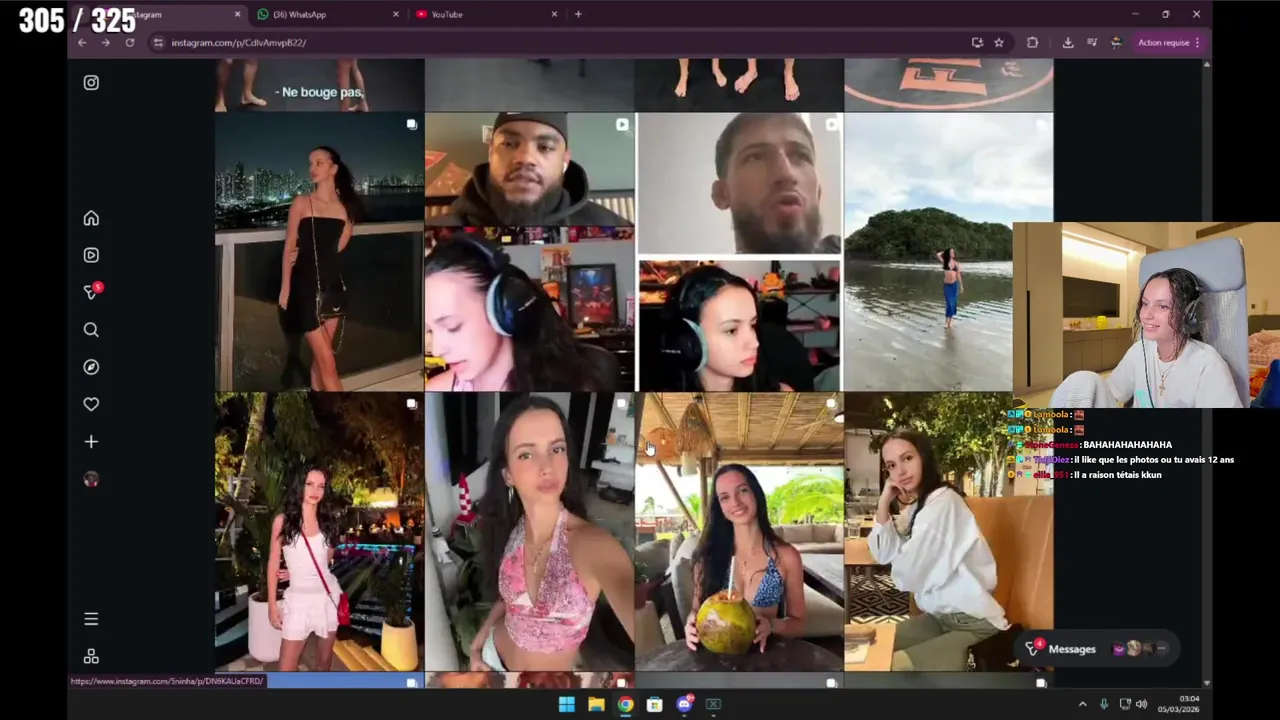Click the browser profile avatar icon
The image size is (1280, 720).
[x=1116, y=43]
